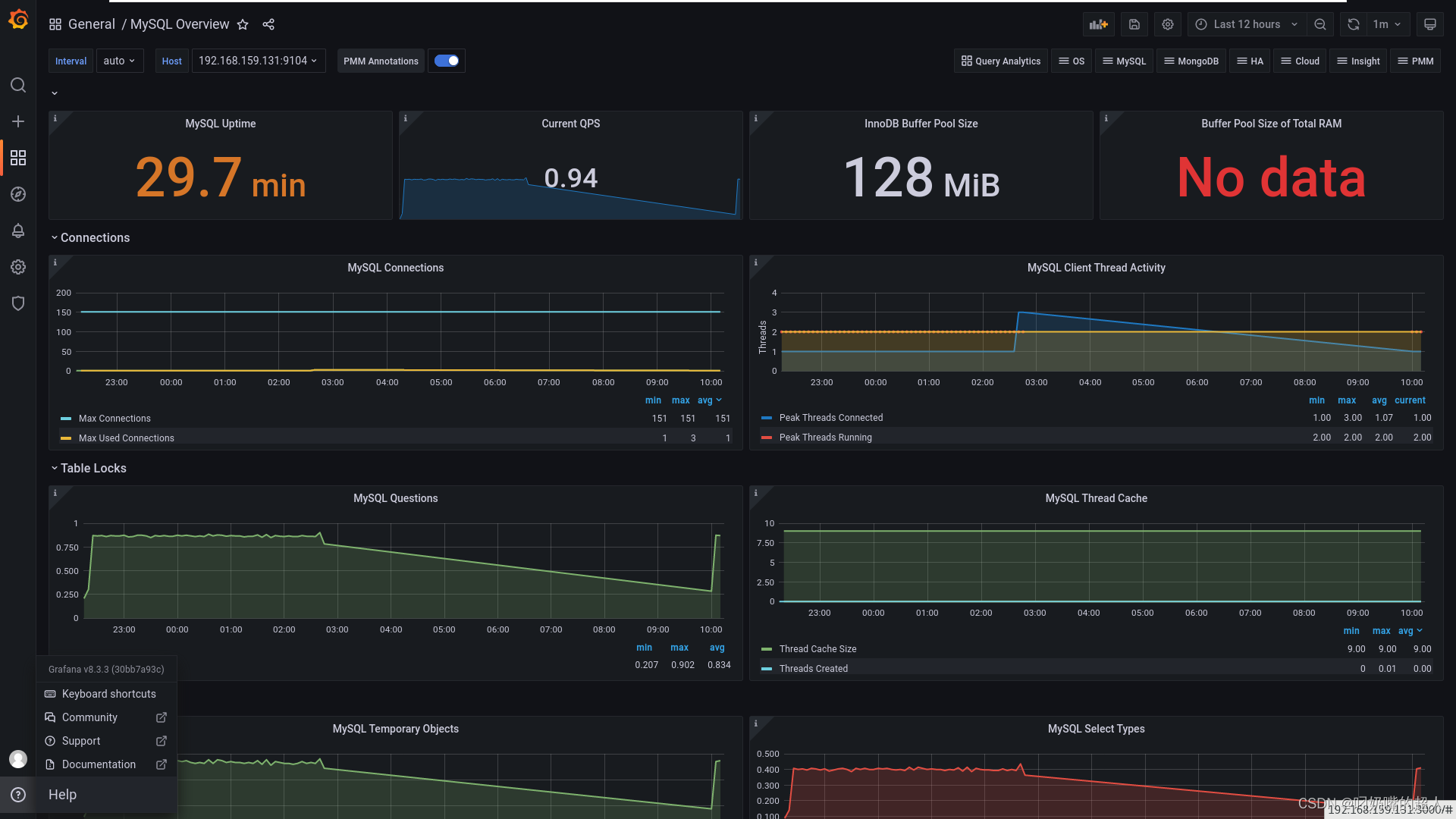Show info for MySQL Client Thread Activity panel
Viewport: 1456px width, 819px height.
pyautogui.click(x=755, y=262)
